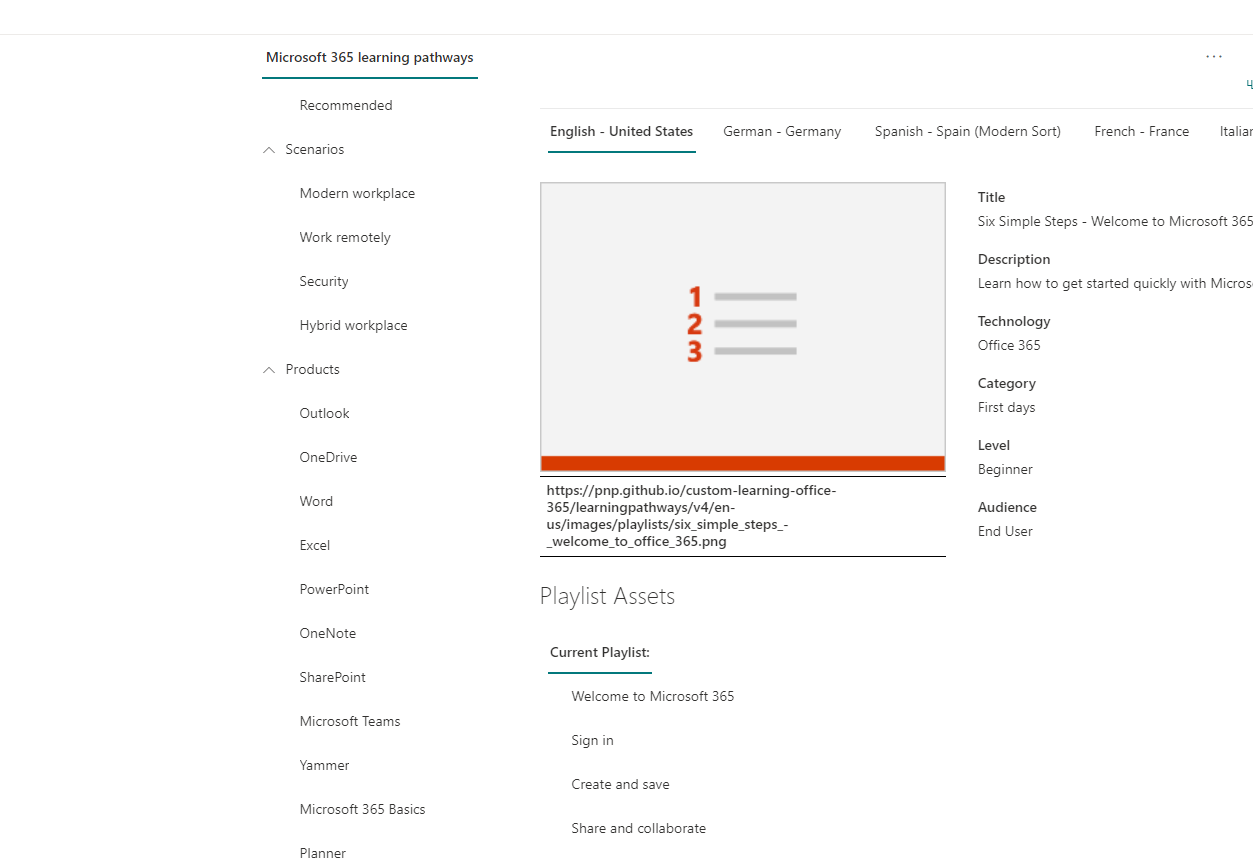Open the Microsoft 365 Basics category

[x=362, y=809]
